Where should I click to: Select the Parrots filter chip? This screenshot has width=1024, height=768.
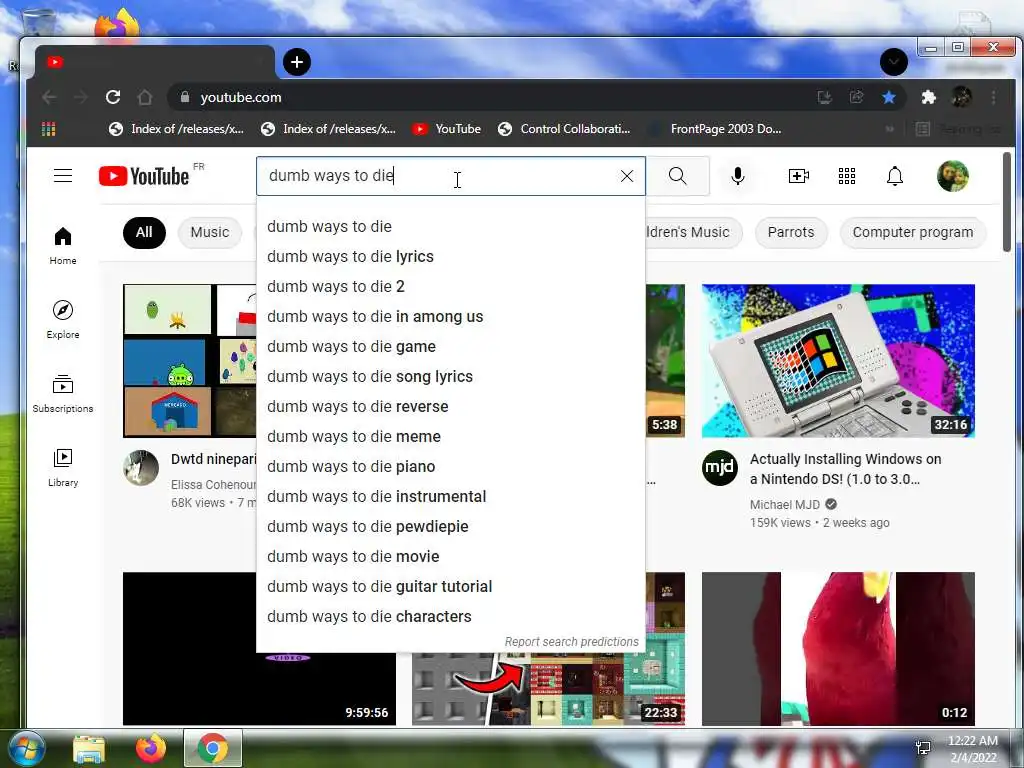pos(791,232)
